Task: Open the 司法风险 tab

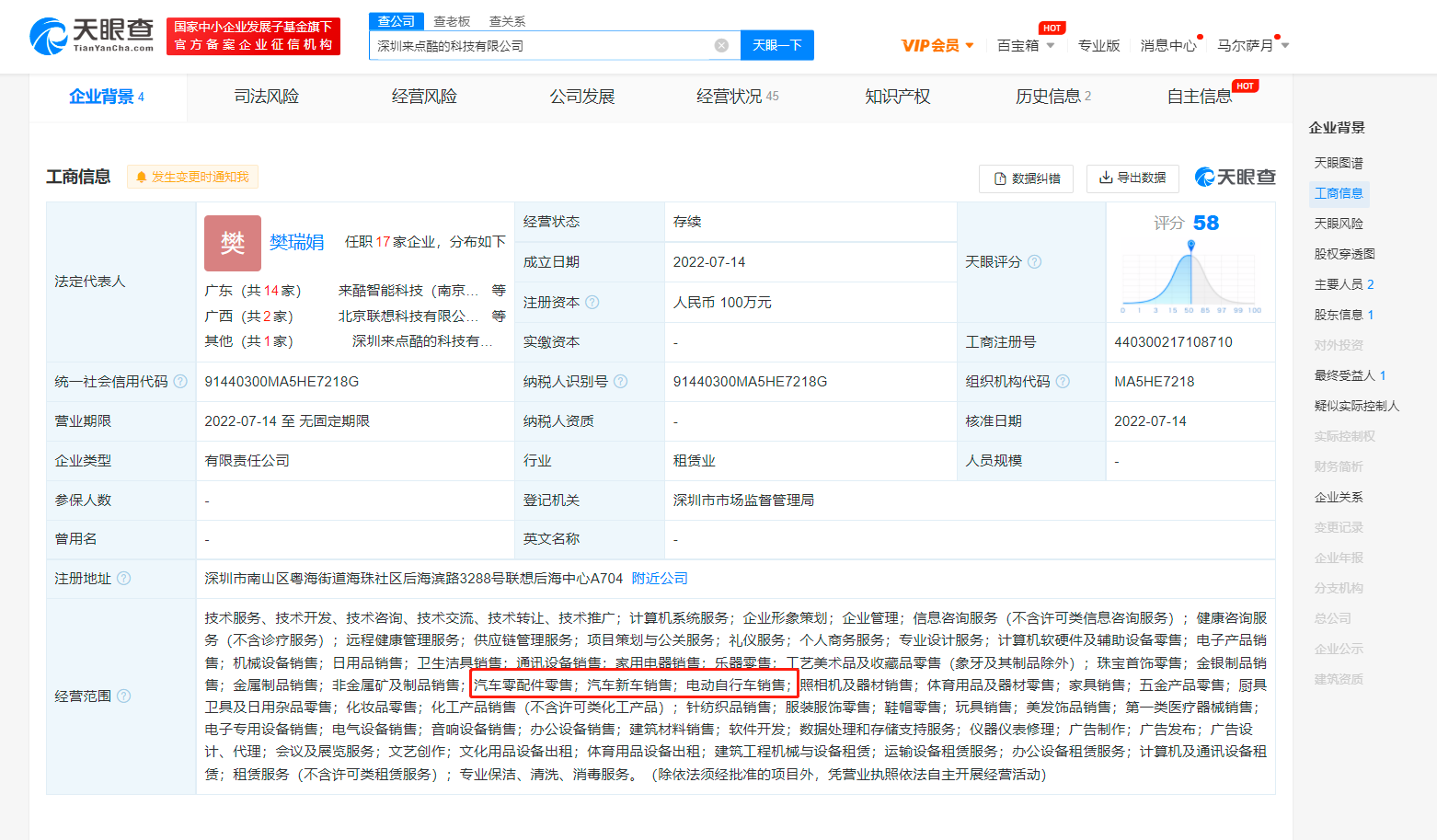Action: (x=266, y=95)
